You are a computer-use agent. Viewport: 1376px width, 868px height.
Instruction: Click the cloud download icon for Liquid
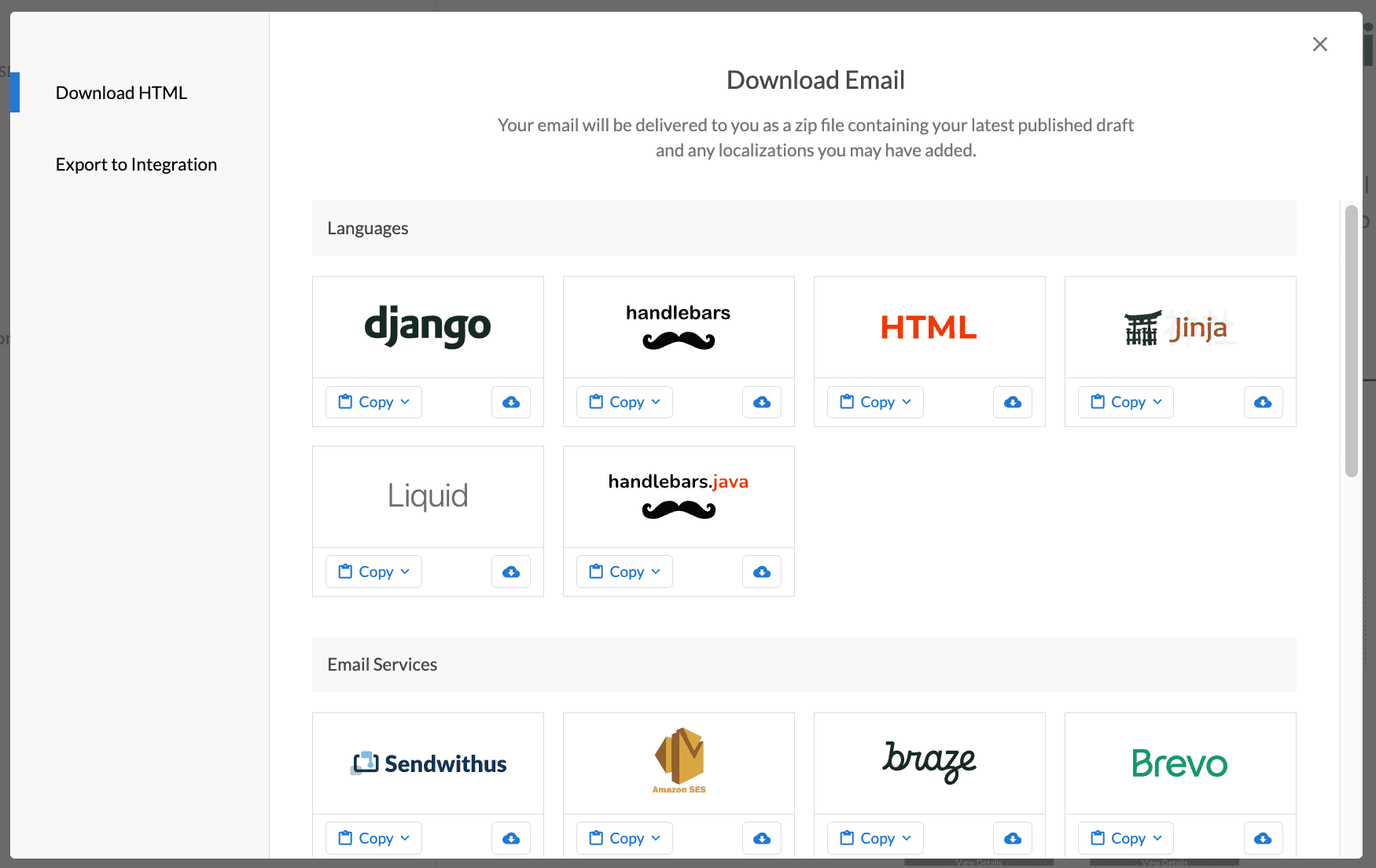click(510, 572)
